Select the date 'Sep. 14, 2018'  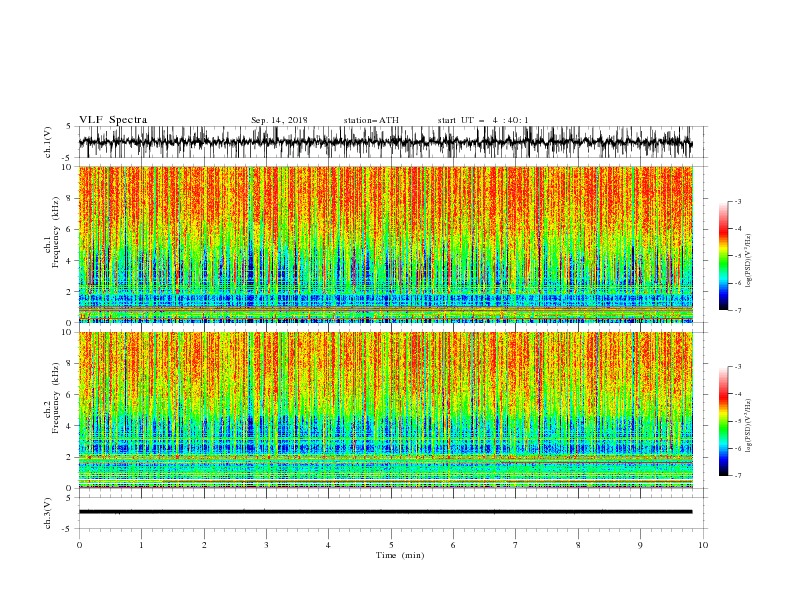[x=279, y=120]
